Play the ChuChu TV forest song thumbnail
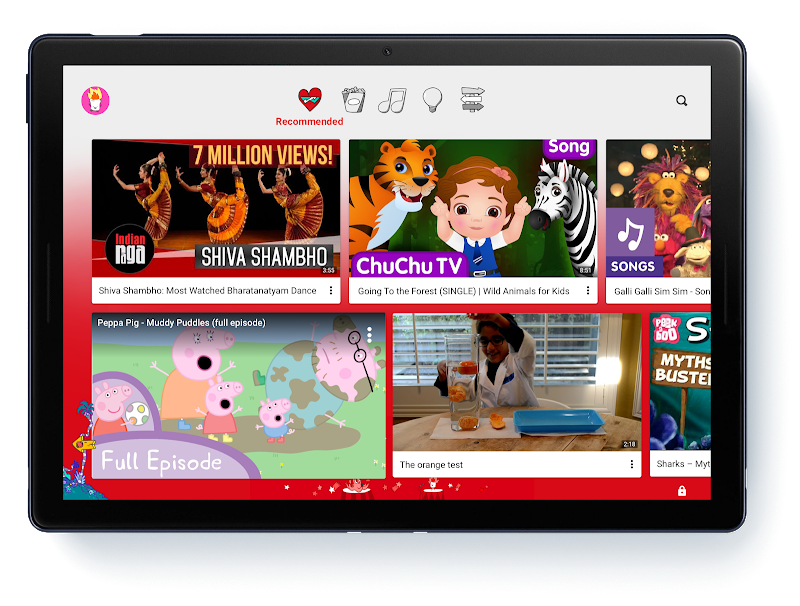 click(x=473, y=208)
